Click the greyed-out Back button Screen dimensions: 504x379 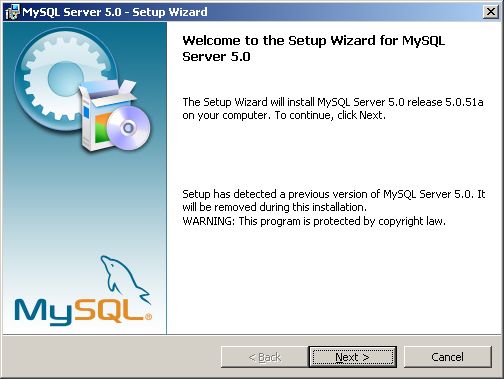coord(265,357)
